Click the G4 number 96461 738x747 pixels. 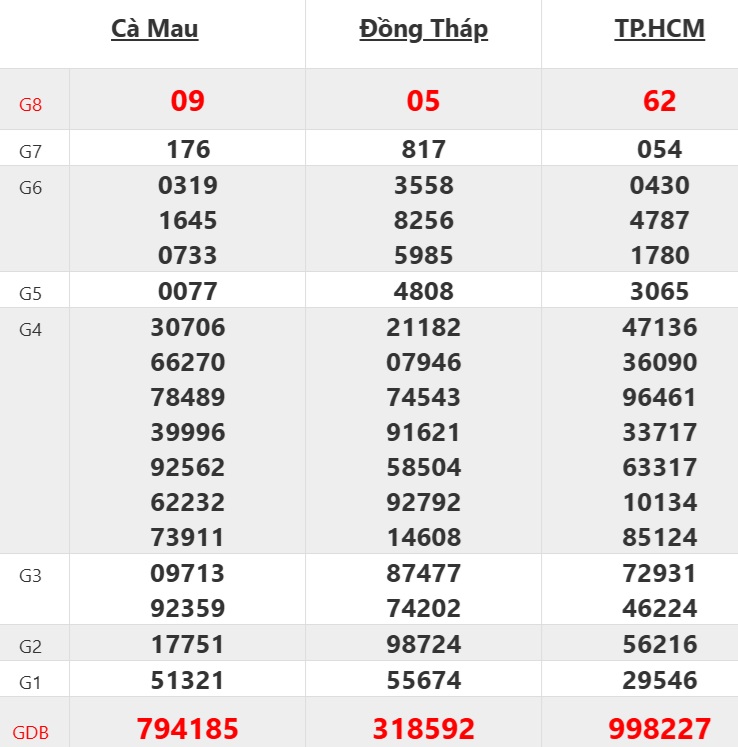point(659,397)
